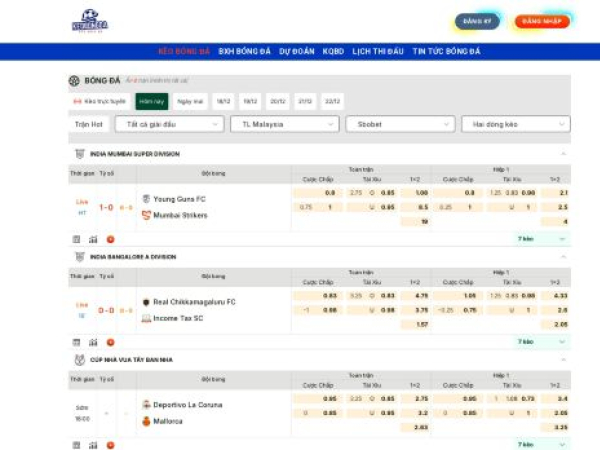Click the ĐĂNG KÝ register button

[478, 21]
